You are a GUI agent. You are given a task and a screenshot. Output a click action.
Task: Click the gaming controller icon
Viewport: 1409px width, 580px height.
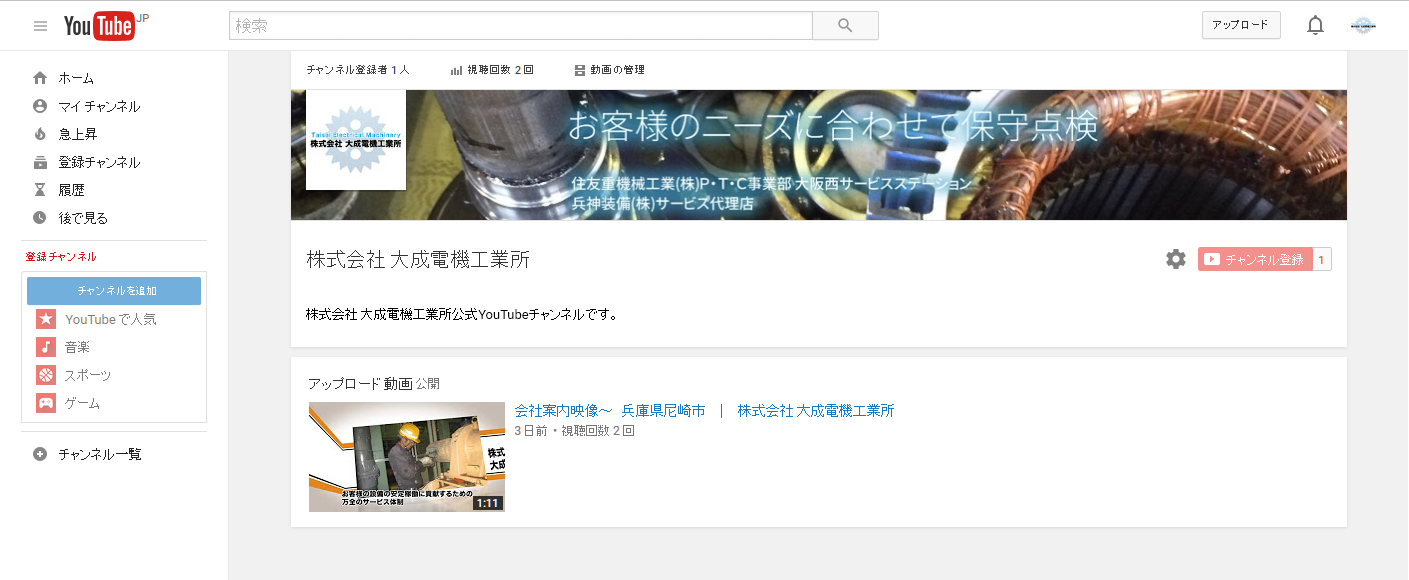(x=46, y=403)
